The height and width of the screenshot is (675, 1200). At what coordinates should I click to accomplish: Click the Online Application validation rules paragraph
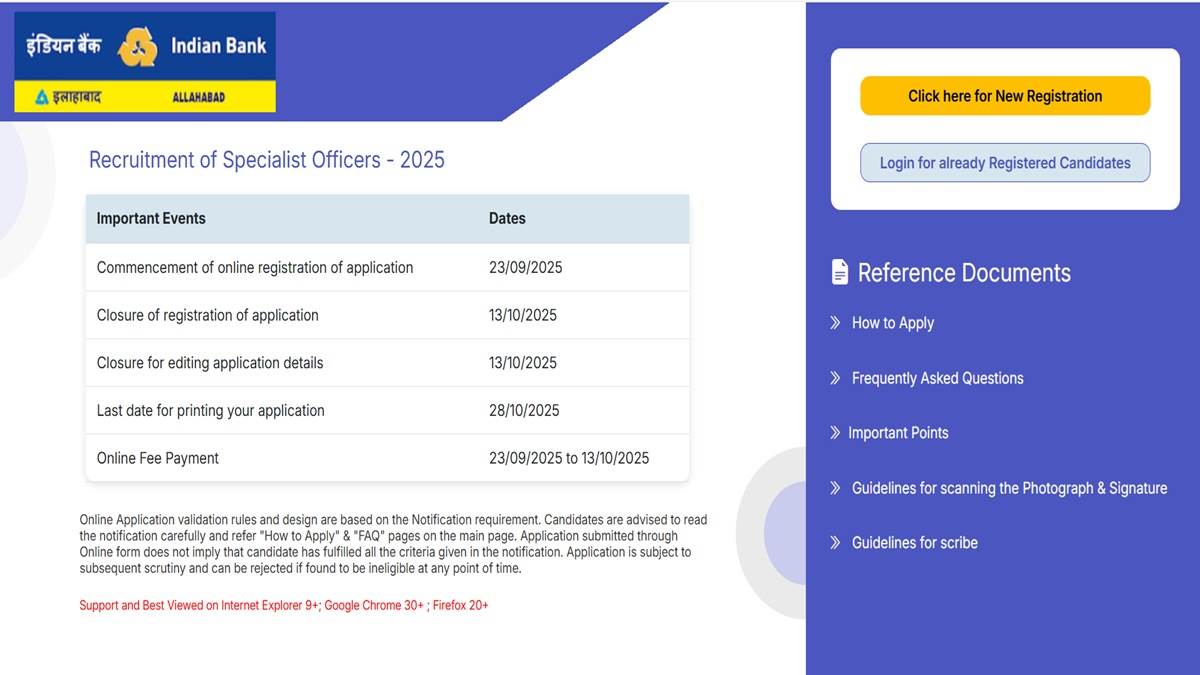tap(393, 544)
